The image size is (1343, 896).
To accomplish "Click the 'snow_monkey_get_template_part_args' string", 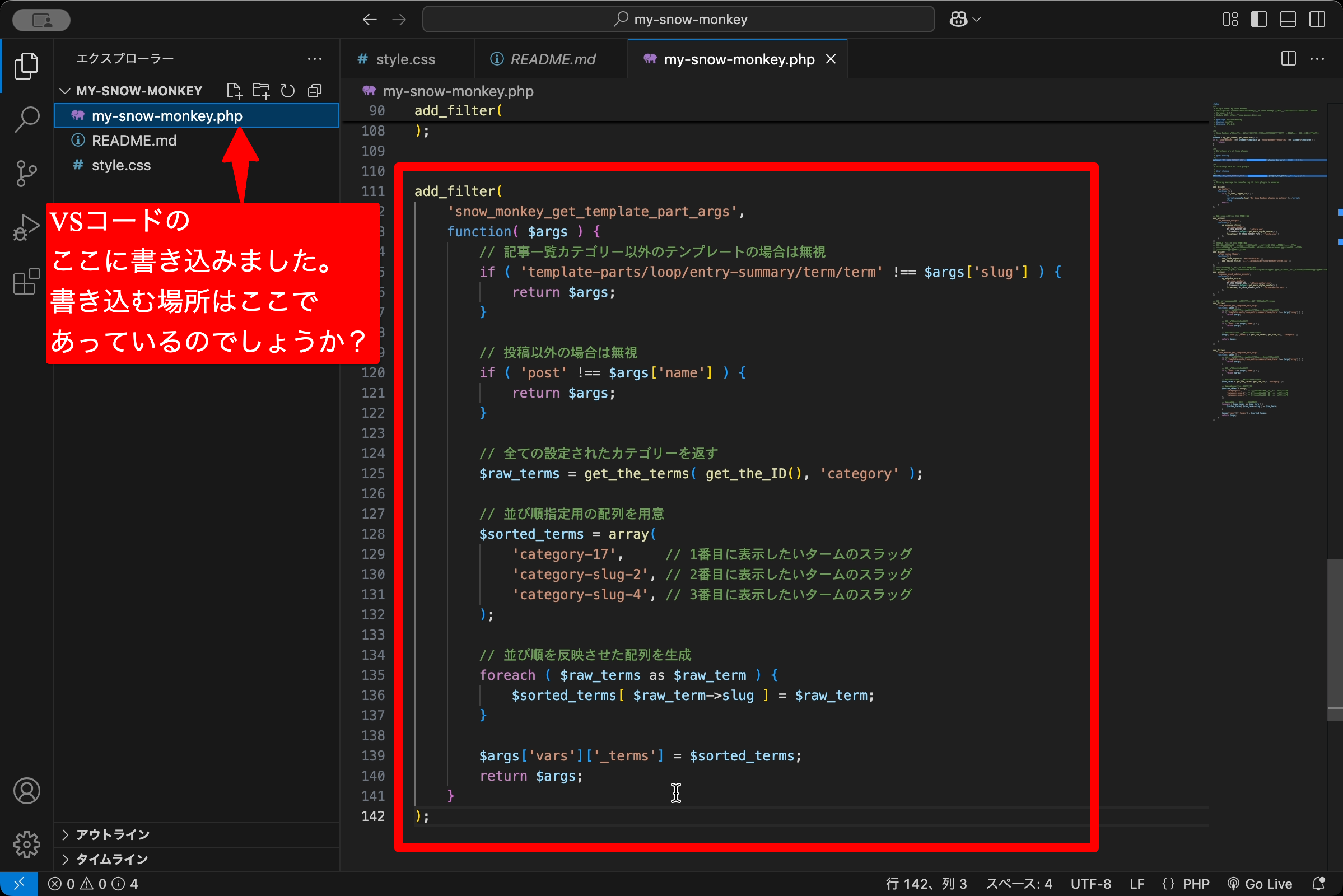I will click(592, 212).
